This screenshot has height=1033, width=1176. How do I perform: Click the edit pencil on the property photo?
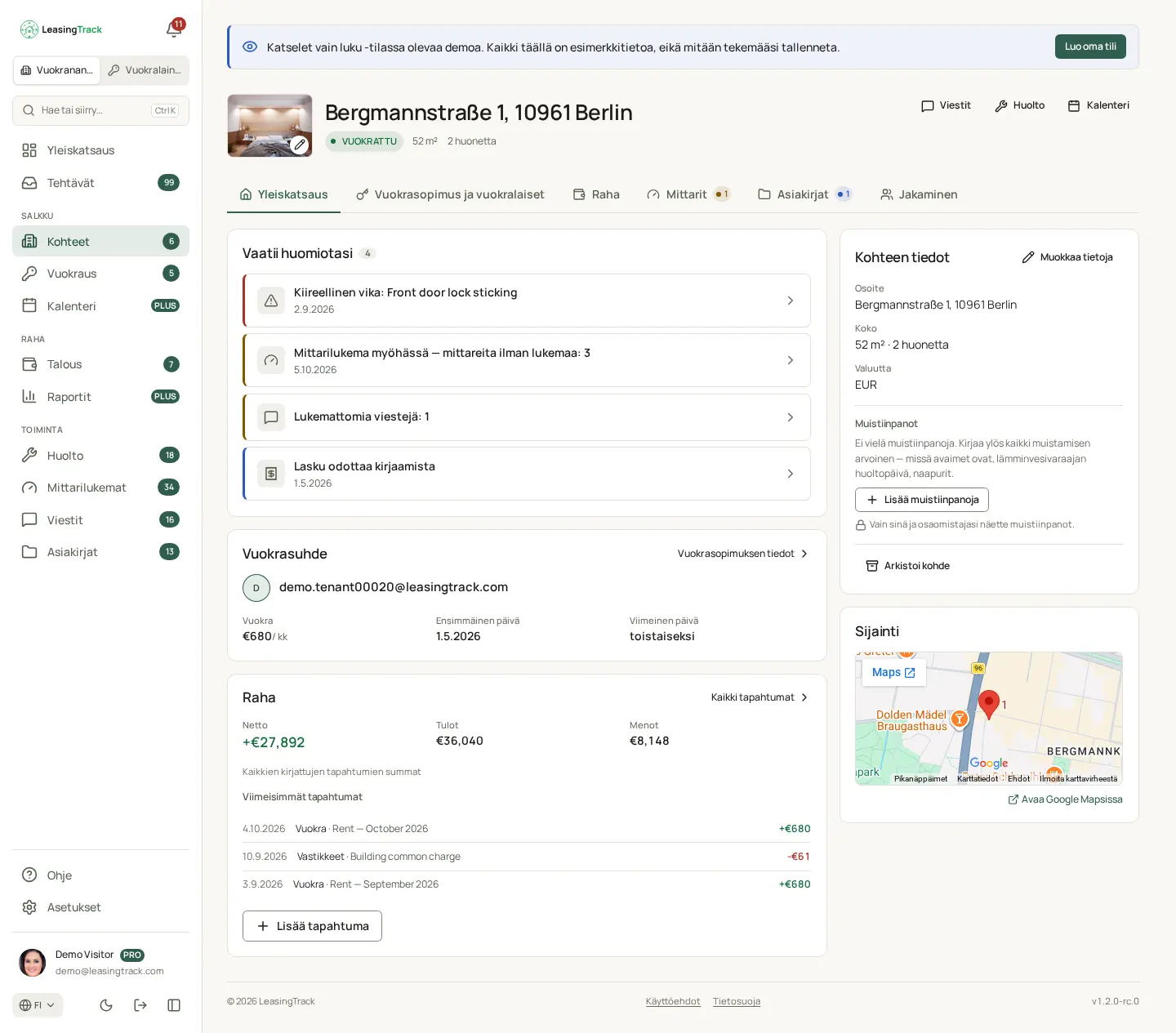(300, 145)
